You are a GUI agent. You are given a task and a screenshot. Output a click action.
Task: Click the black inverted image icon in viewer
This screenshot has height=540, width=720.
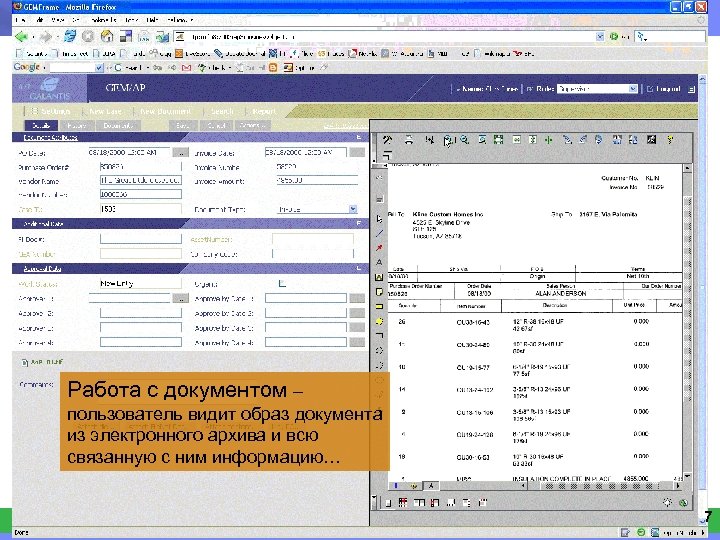[x=652, y=140]
